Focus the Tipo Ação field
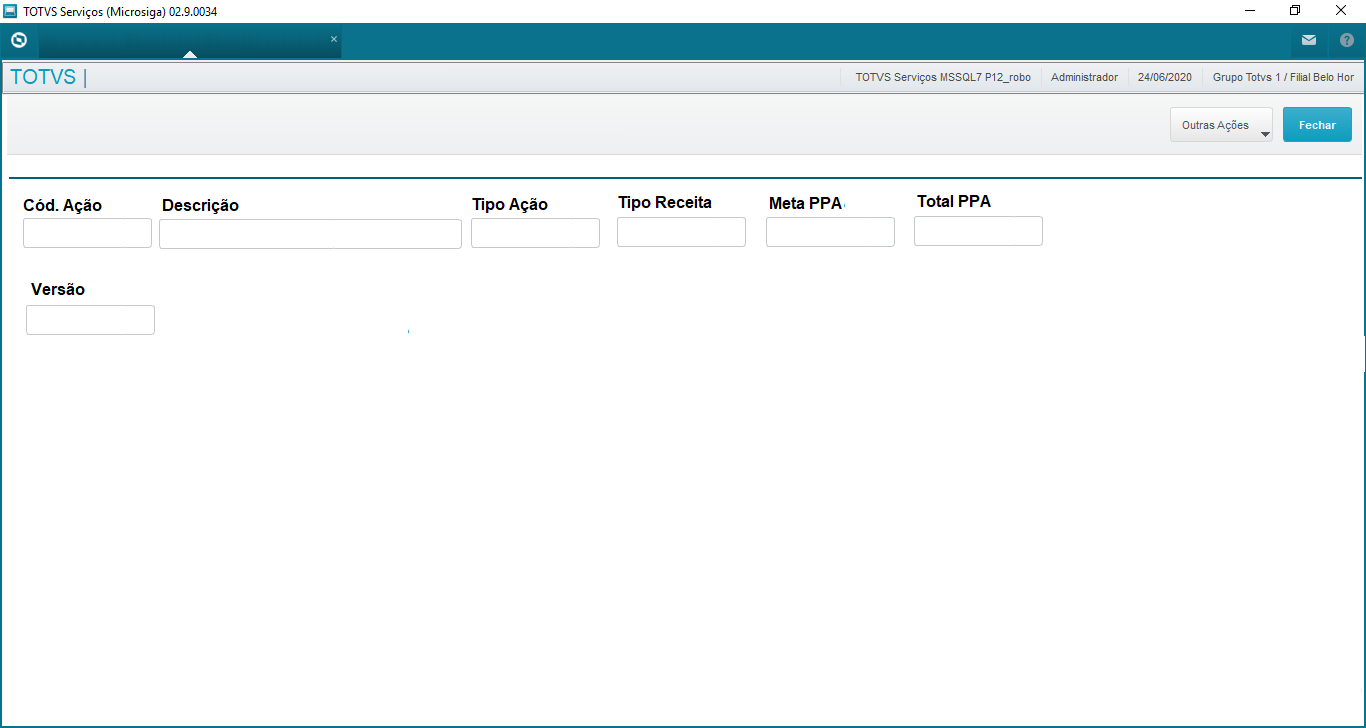The width and height of the screenshot is (1366, 728). coord(535,233)
